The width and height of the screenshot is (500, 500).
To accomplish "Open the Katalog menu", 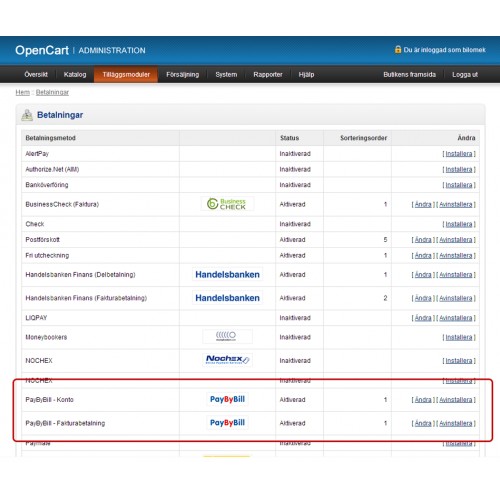I will click(75, 75).
